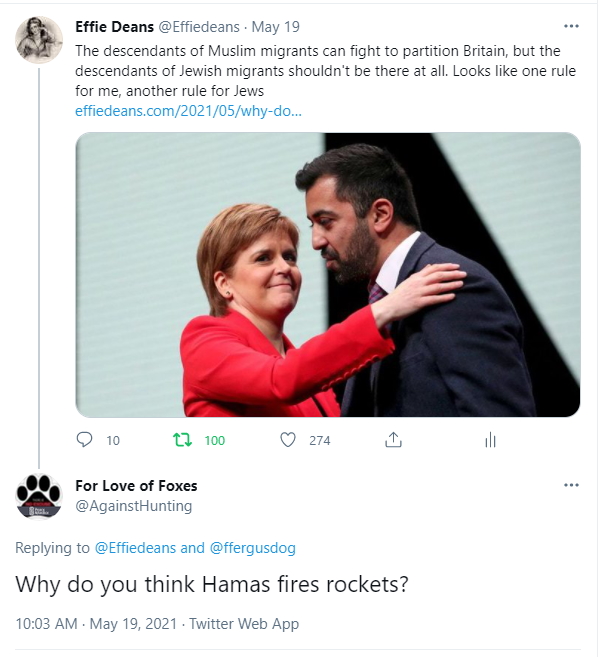Click the For Love of Foxes name
Screen dimensions: 613x657
click(x=136, y=486)
